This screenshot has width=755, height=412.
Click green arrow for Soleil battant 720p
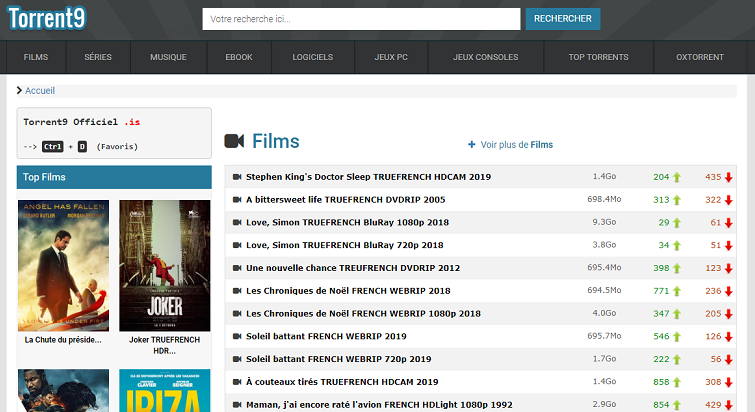[x=677, y=360]
